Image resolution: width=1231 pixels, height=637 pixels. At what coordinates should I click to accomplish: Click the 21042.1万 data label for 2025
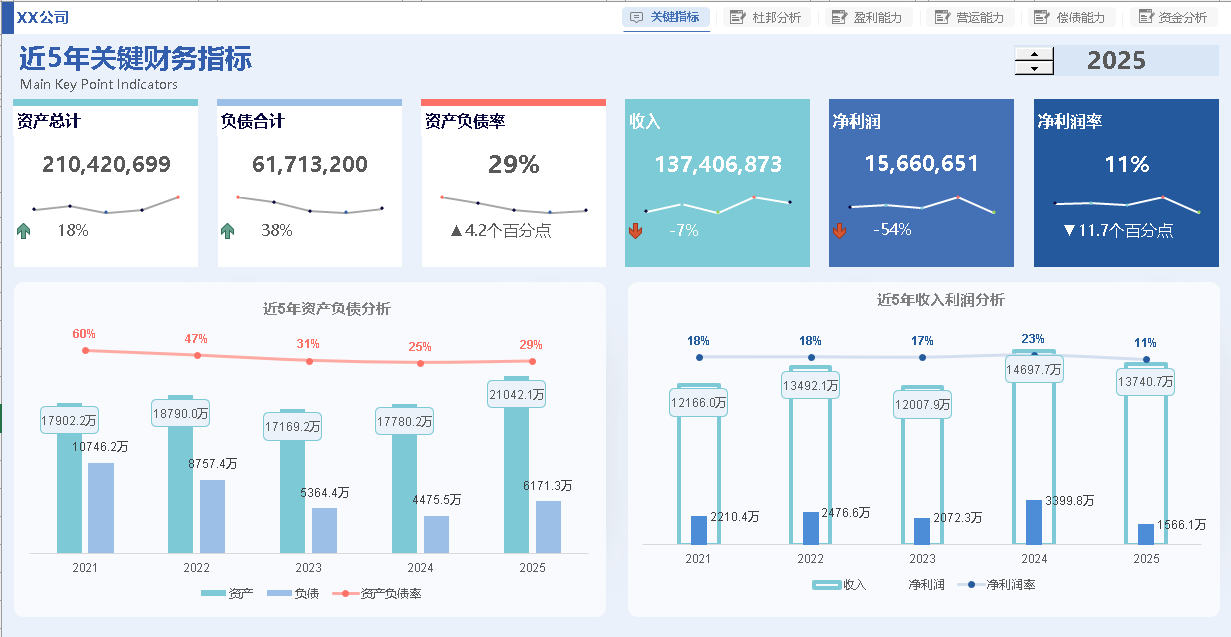tap(516, 395)
